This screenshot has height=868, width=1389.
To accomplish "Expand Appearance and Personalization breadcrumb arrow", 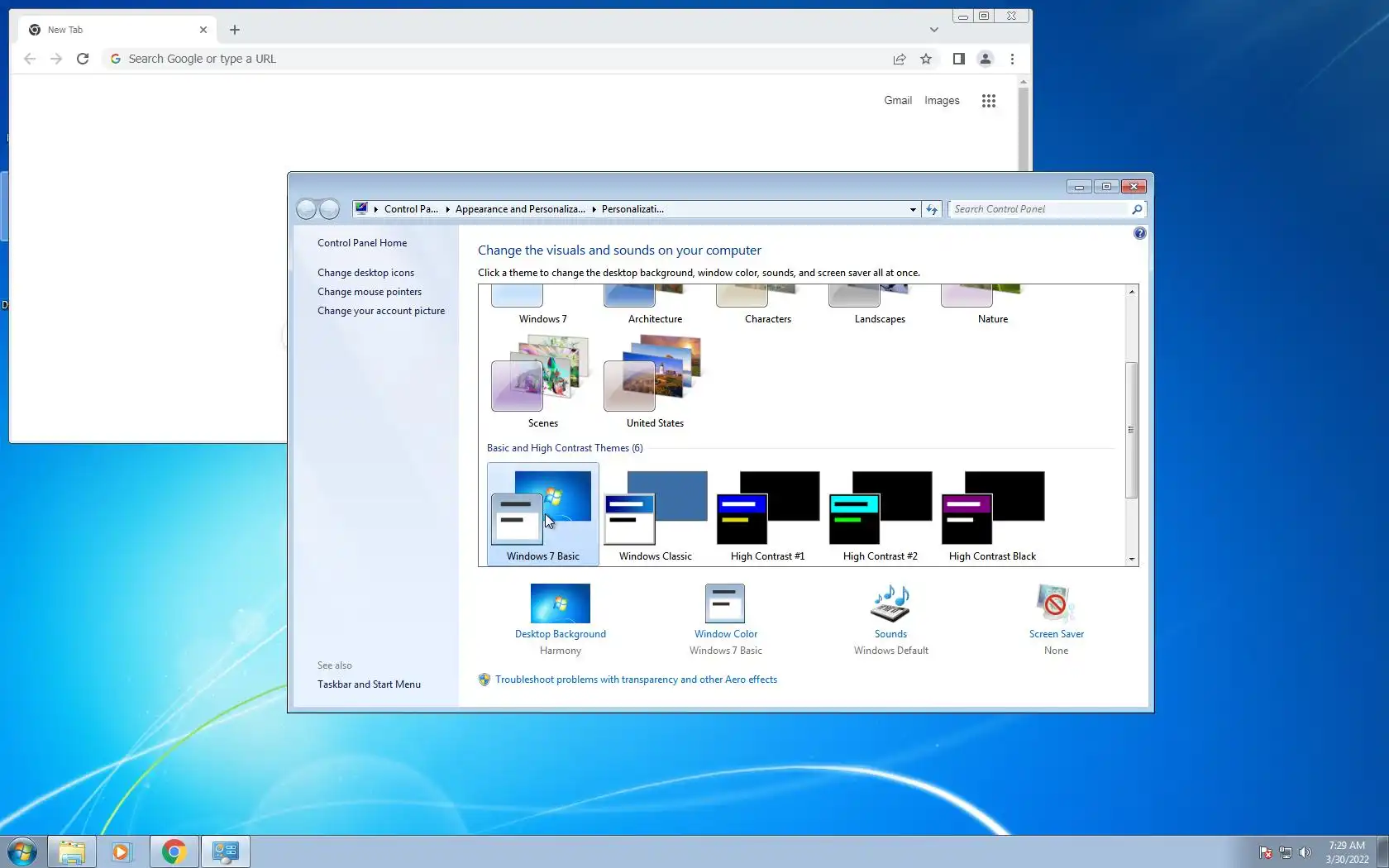I will click(594, 209).
